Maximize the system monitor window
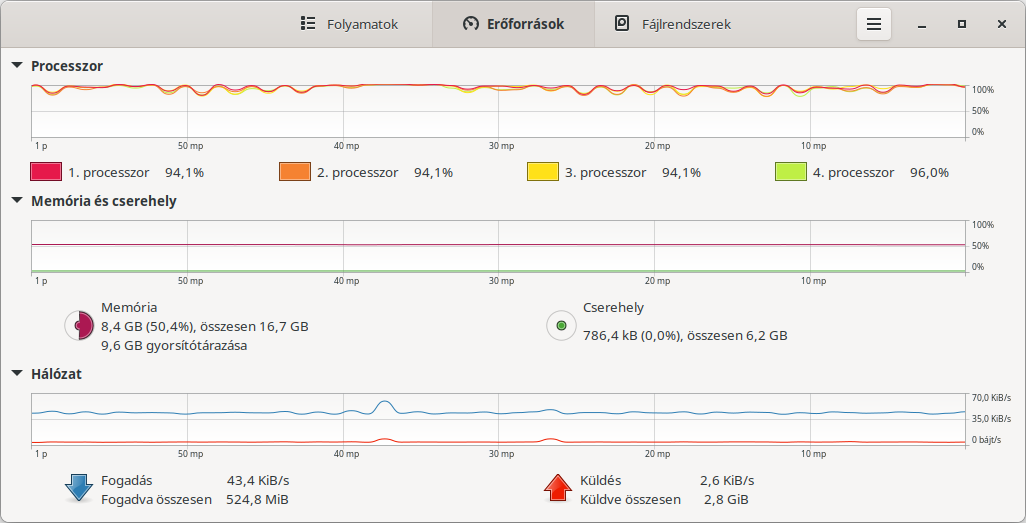 (x=962, y=24)
